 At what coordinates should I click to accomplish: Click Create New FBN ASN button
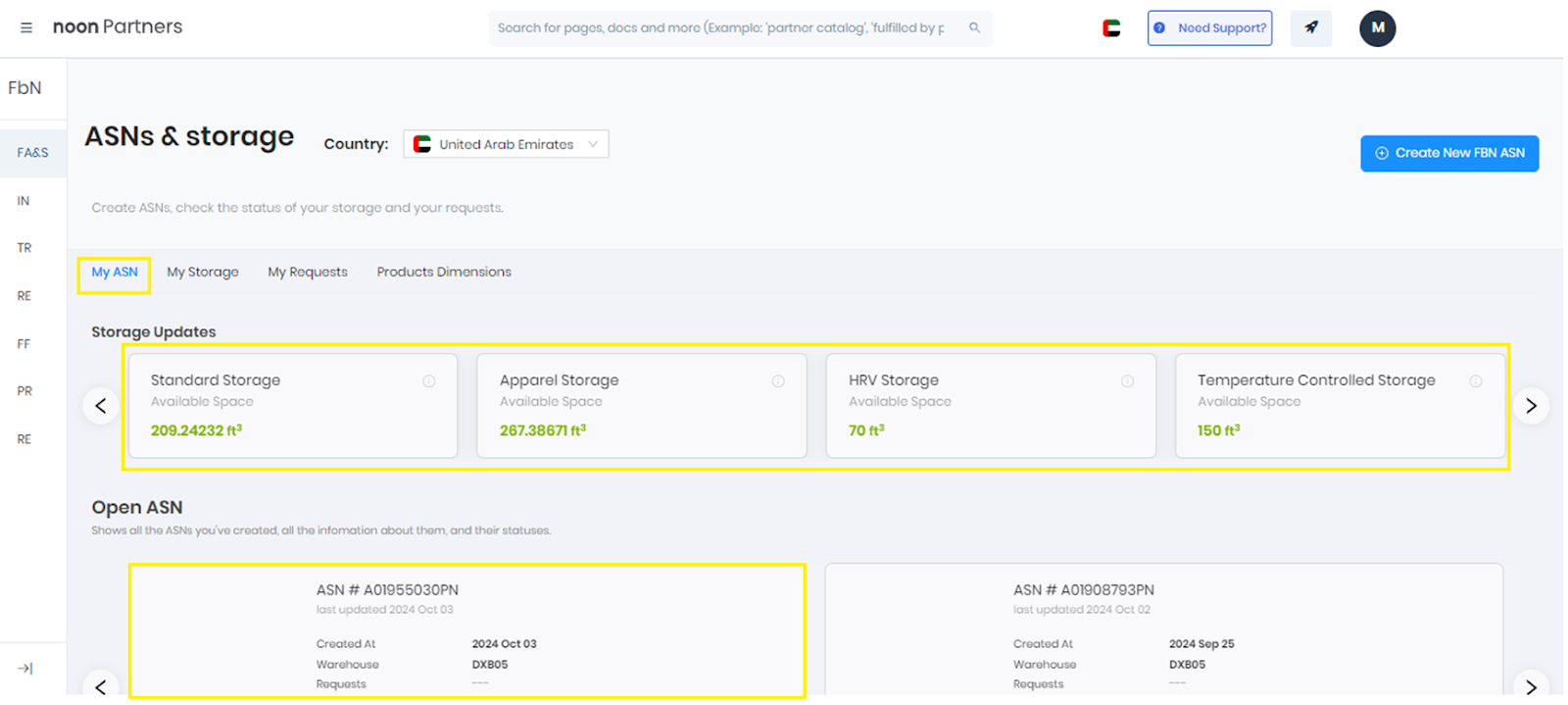click(1449, 153)
